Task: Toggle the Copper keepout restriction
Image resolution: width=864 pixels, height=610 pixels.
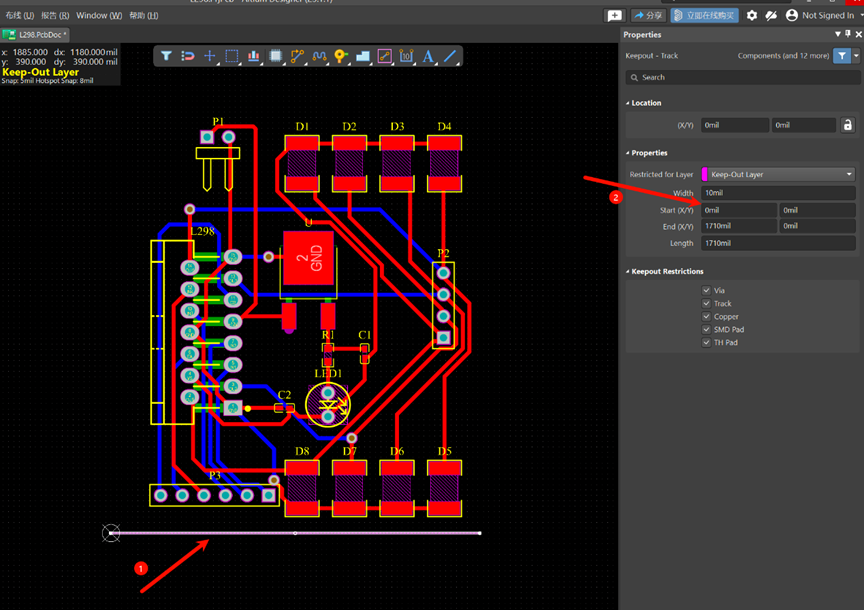Action: [x=706, y=316]
